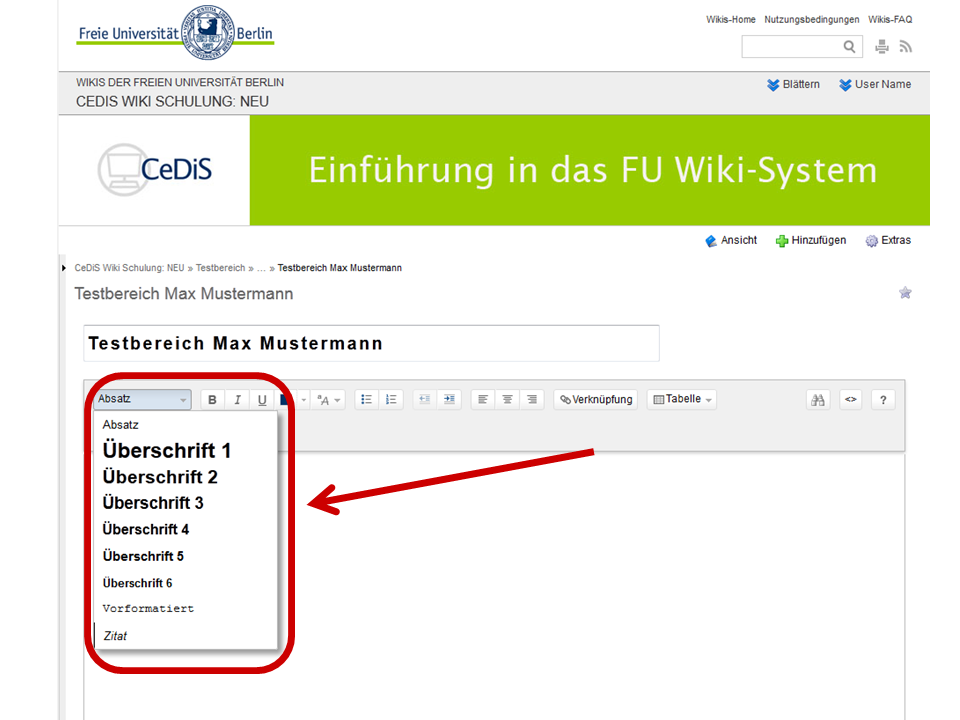Open the Absatz paragraph style dropdown
The width and height of the screenshot is (960, 720).
tap(142, 399)
